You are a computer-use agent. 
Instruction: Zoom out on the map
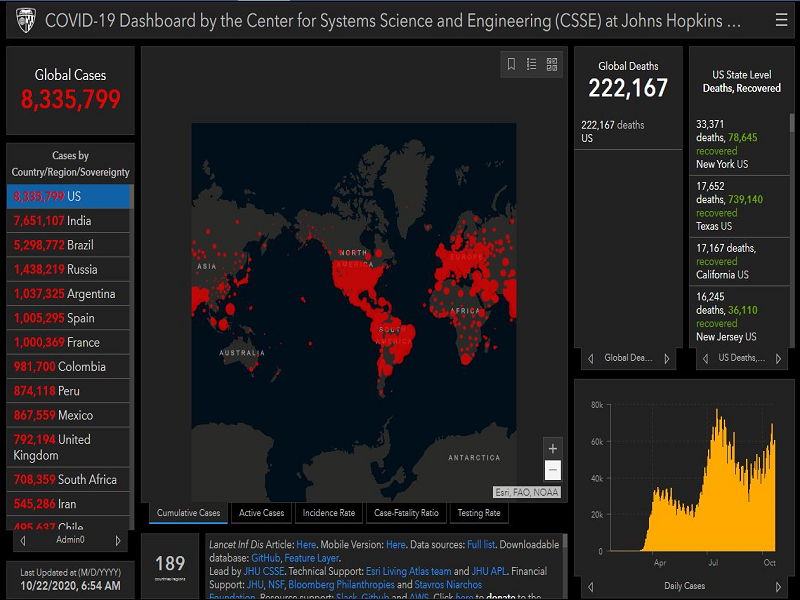click(553, 470)
